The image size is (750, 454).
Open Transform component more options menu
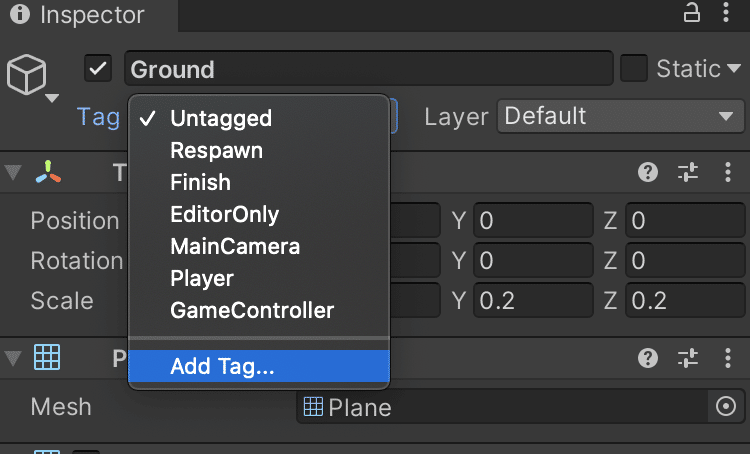pyautogui.click(x=727, y=172)
